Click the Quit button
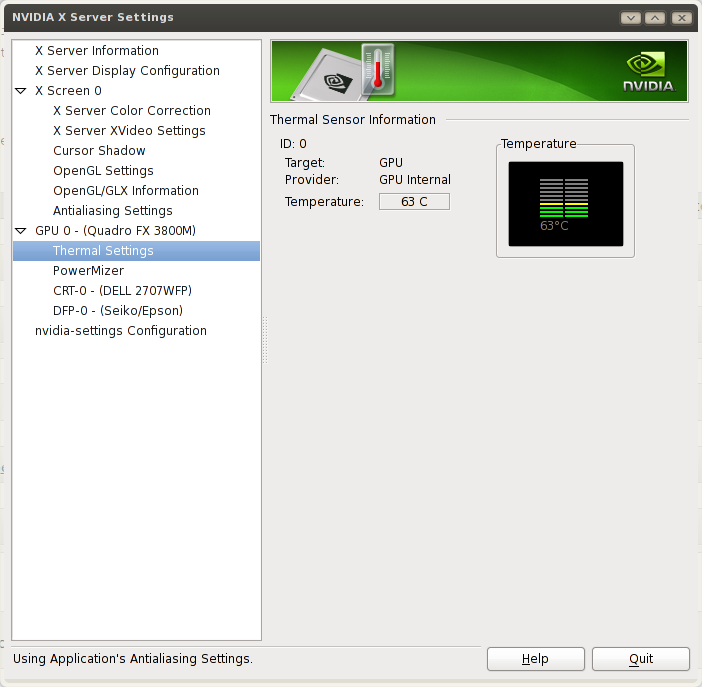702x687 pixels. tap(641, 659)
